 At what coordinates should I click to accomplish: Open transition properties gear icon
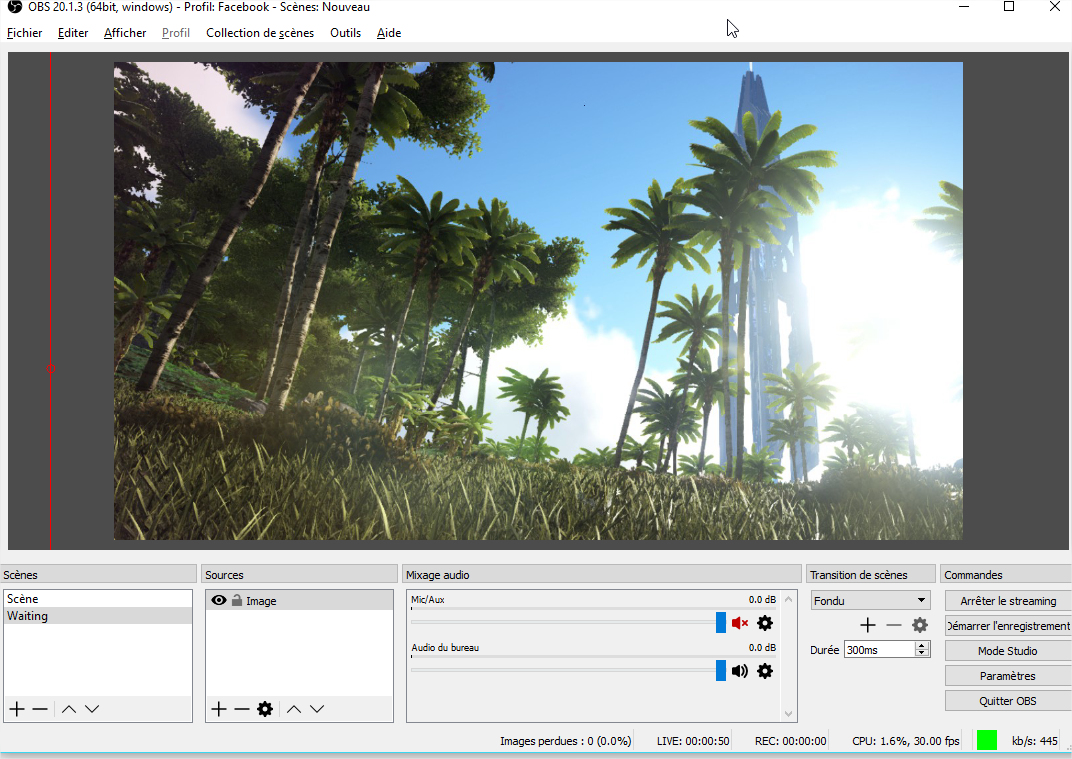920,625
